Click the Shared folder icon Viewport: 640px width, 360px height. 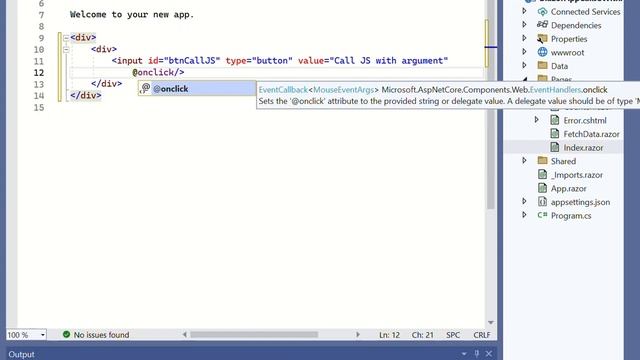pos(542,161)
